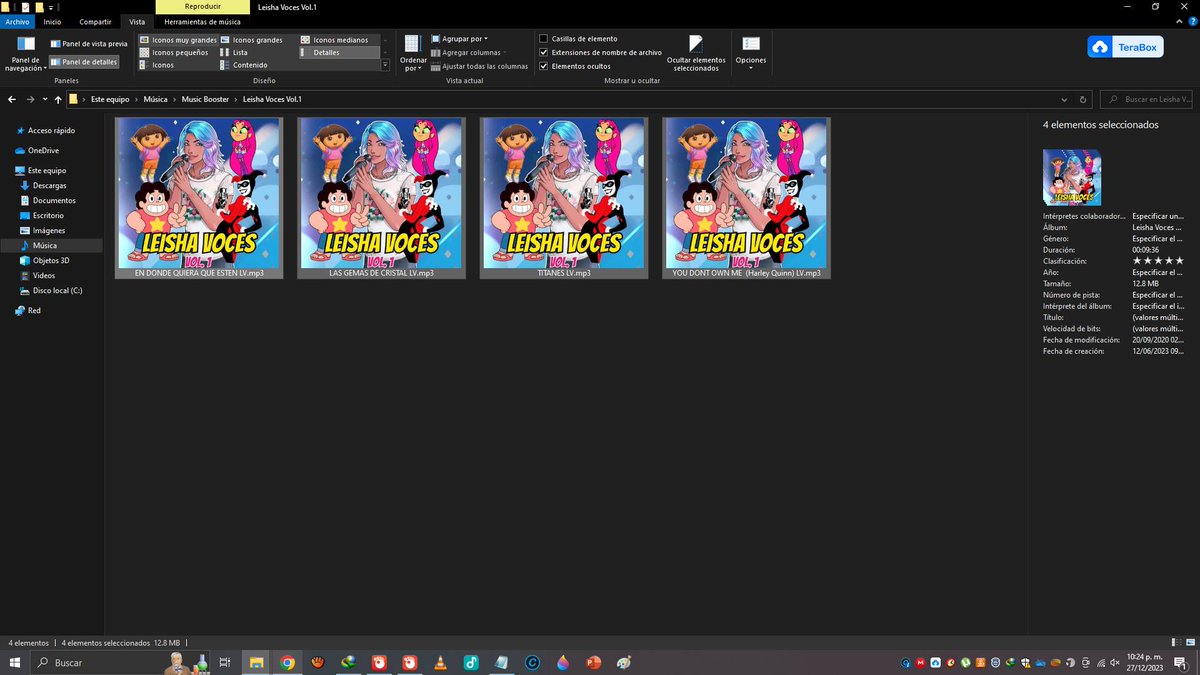
Task: Open Red in sidebar
Action: pos(34,311)
